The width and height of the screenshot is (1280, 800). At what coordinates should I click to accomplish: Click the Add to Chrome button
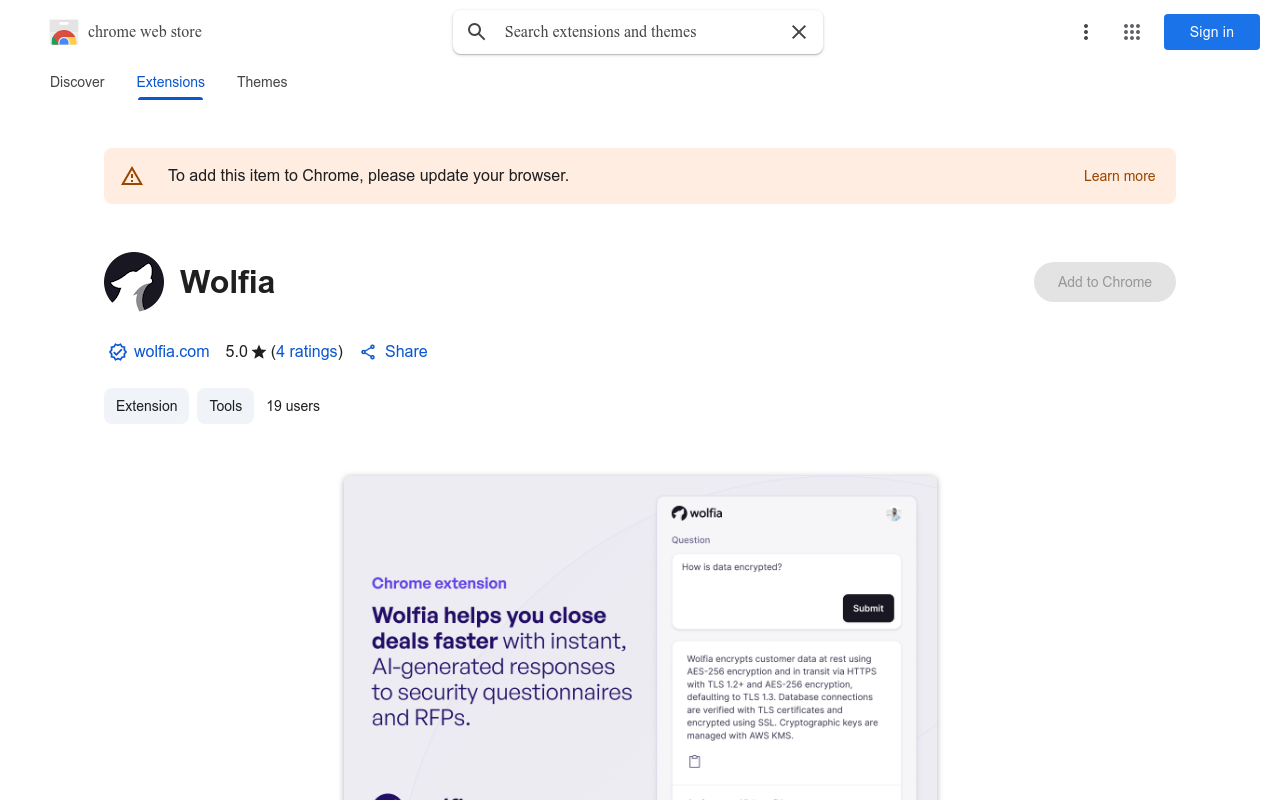[1105, 282]
